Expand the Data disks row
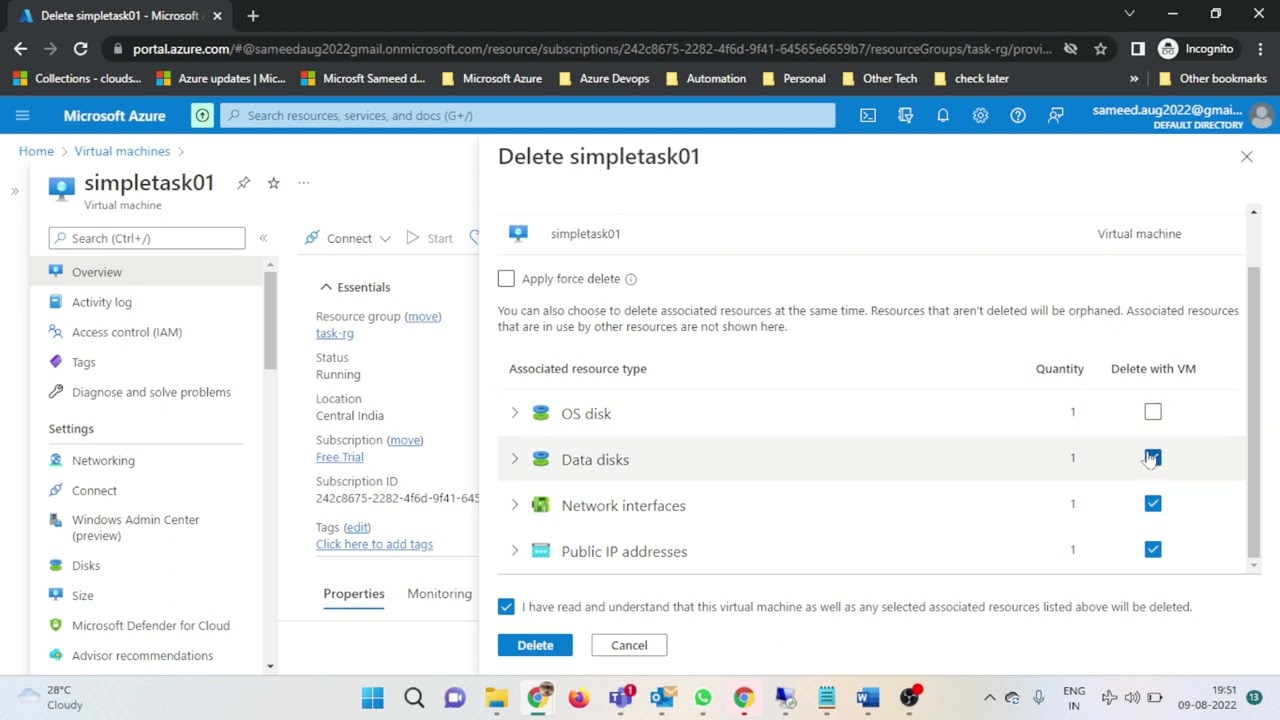The image size is (1280, 720). click(x=515, y=459)
